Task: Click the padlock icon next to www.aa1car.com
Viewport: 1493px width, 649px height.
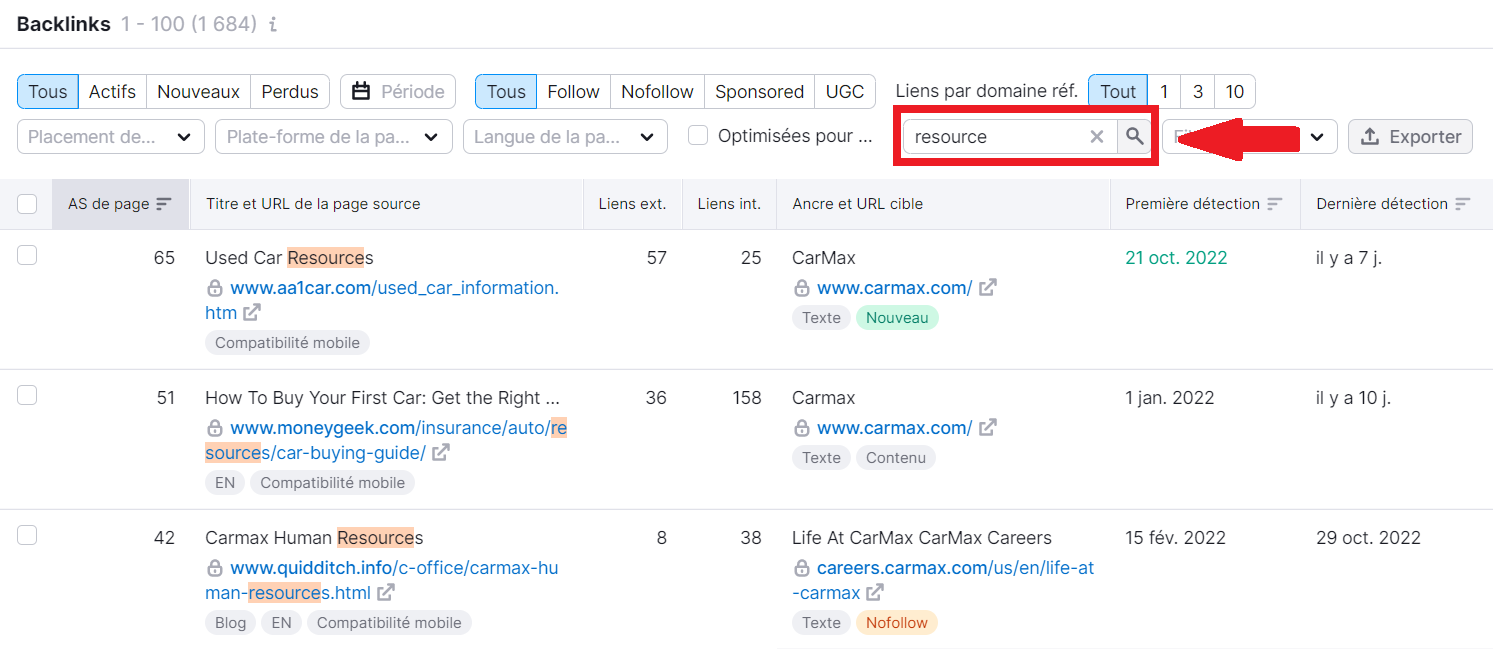Action: coord(215,288)
